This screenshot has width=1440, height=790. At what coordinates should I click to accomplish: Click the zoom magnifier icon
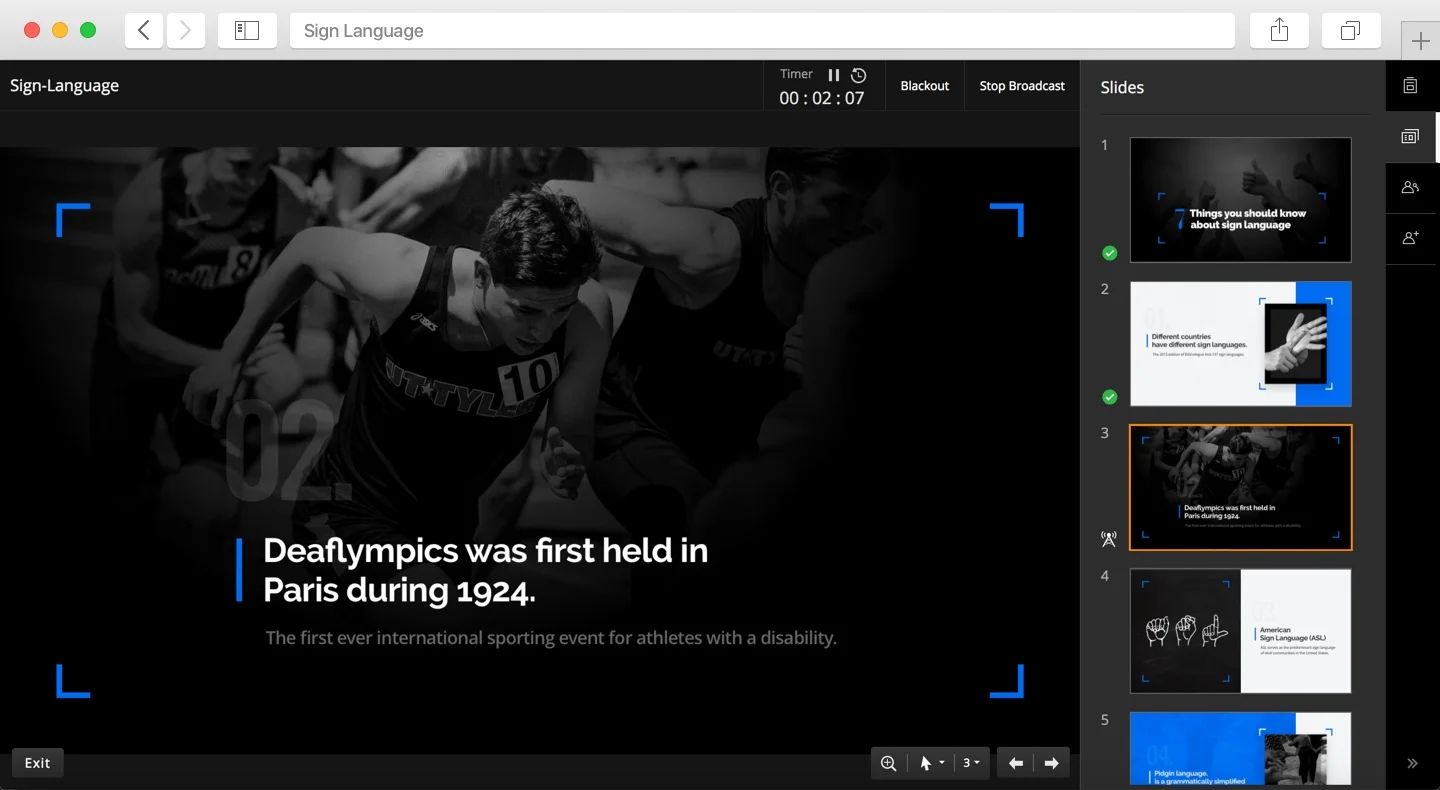coord(888,763)
